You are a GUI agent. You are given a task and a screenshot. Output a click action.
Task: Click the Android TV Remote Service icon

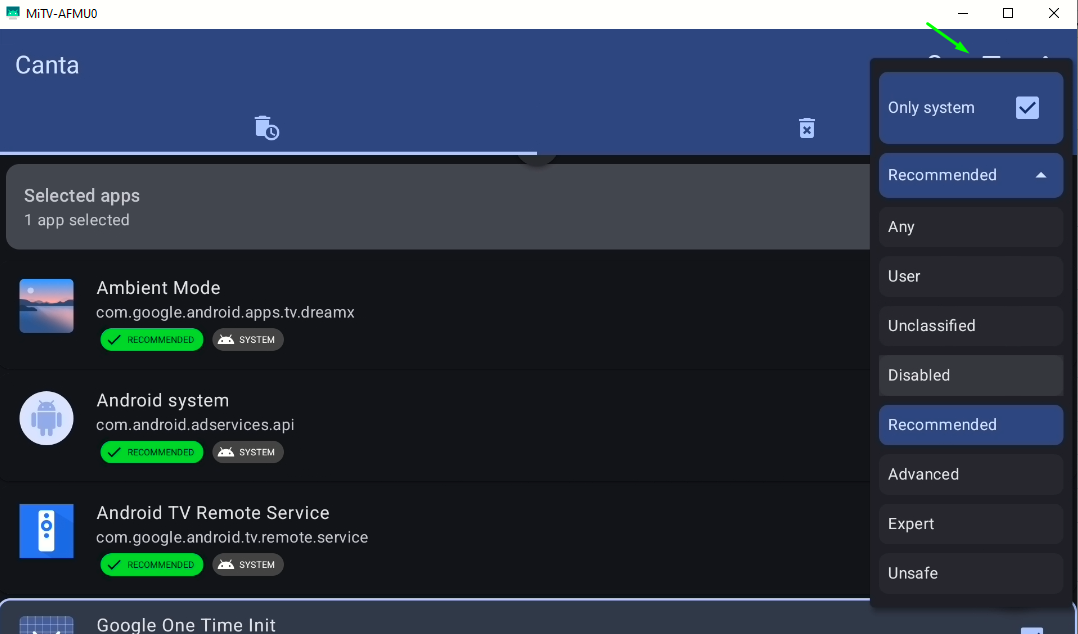[46, 531]
